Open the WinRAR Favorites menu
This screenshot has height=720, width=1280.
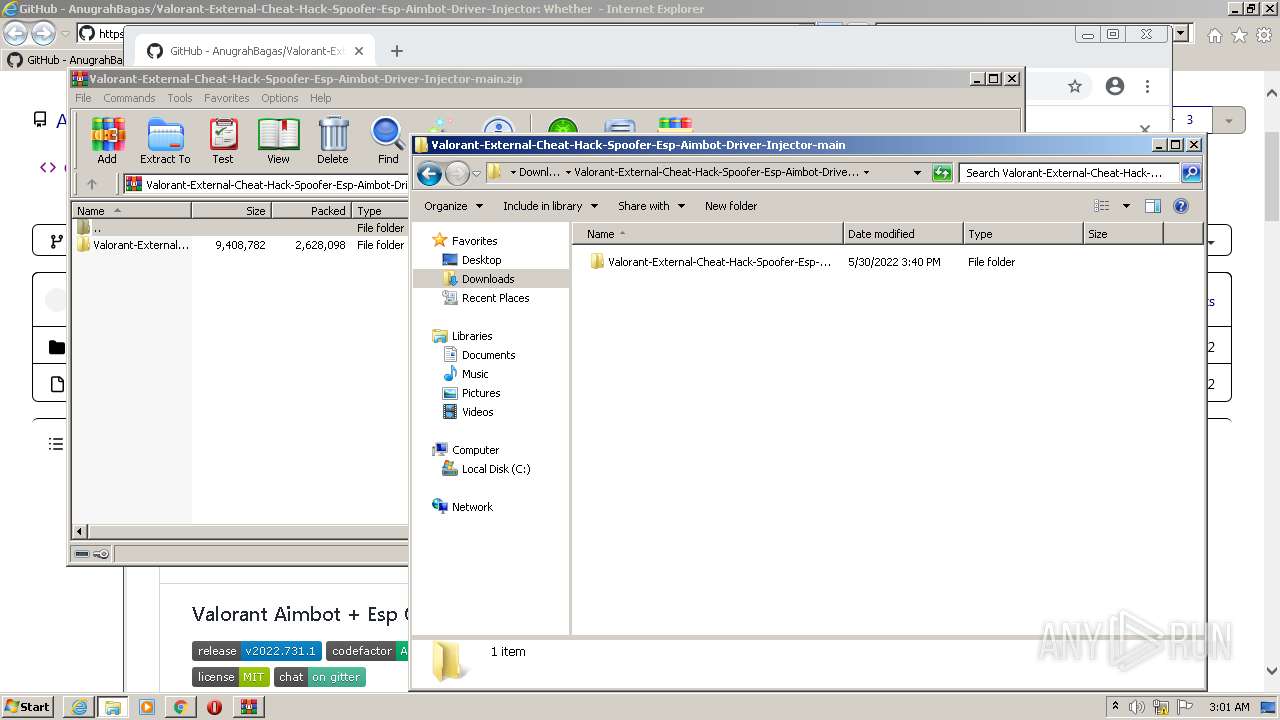(227, 98)
